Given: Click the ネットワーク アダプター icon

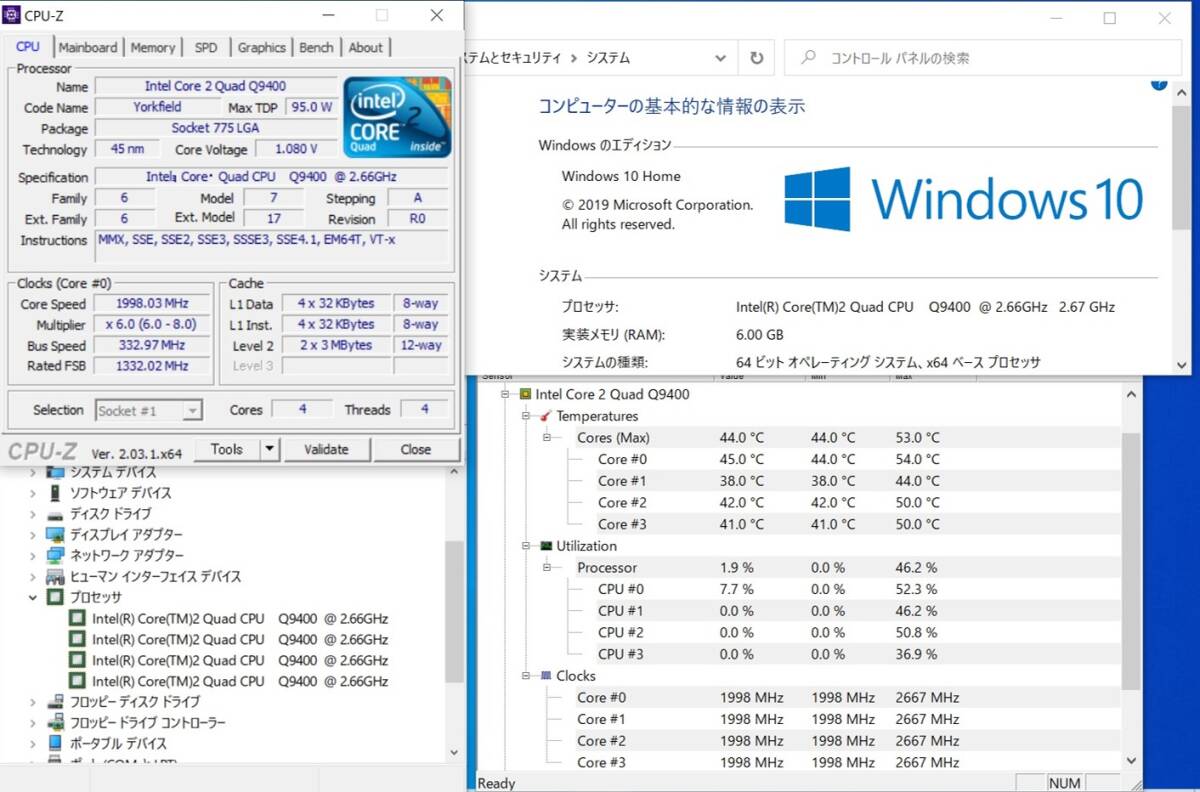Looking at the screenshot, I should coord(55,556).
